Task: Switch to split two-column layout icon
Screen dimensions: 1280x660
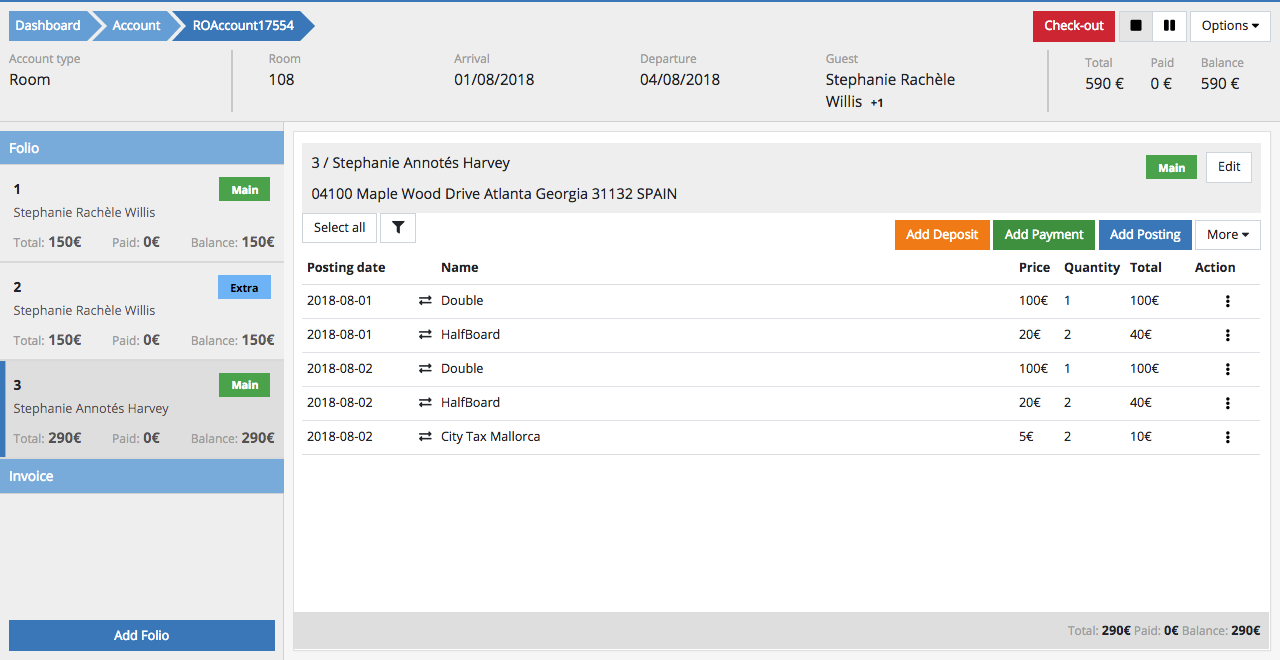Action: click(x=1168, y=26)
